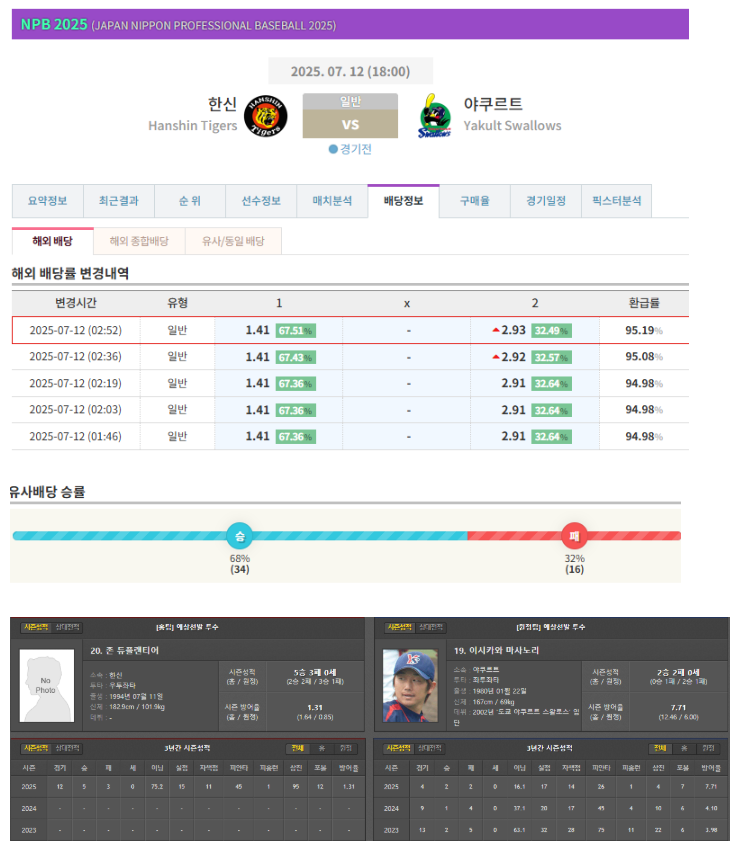
Task: Click away pitcher record 2승 2패 0세
Action: (678, 672)
